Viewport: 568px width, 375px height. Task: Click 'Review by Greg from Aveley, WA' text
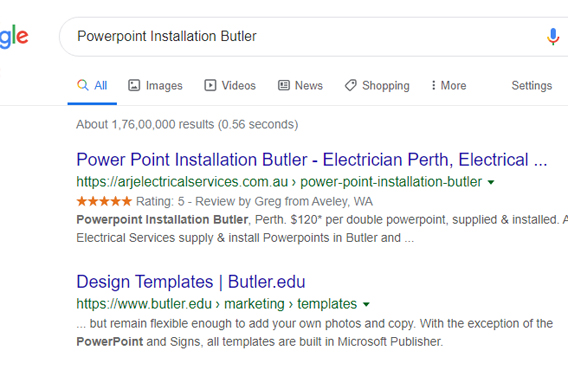point(284,201)
